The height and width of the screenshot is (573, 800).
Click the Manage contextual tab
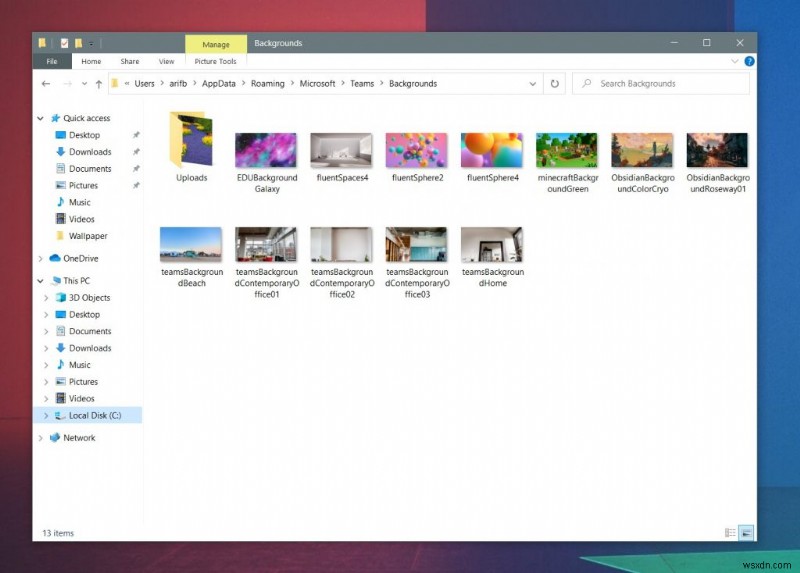coord(216,44)
